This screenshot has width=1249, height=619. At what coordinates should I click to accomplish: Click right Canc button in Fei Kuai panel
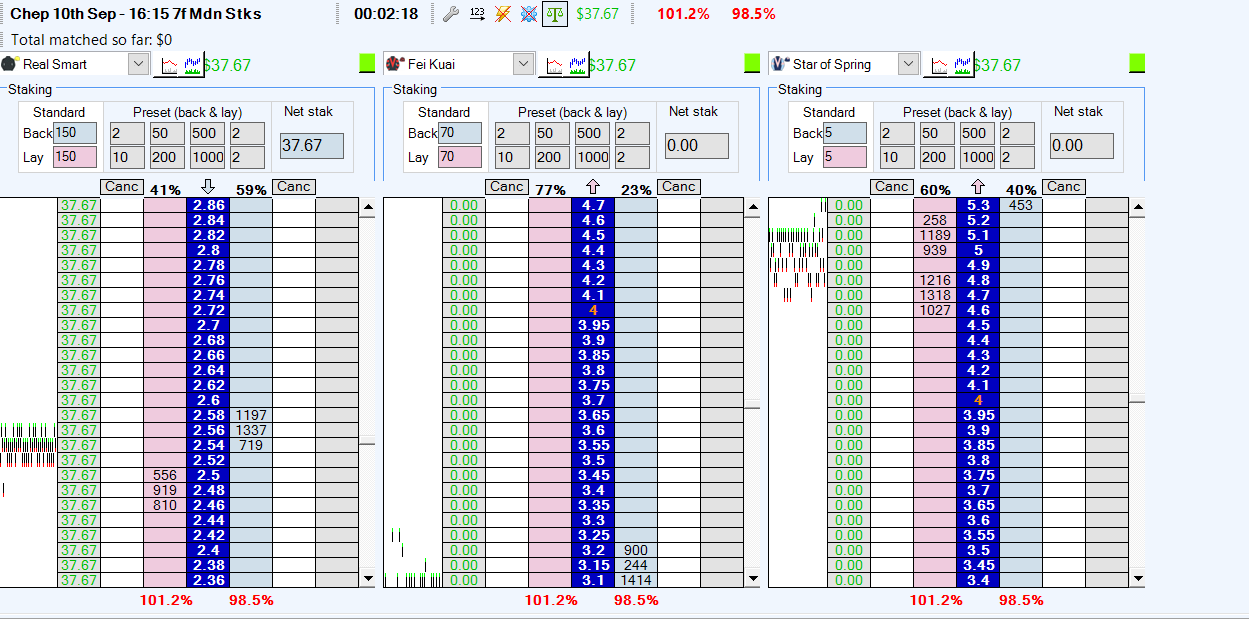(679, 187)
